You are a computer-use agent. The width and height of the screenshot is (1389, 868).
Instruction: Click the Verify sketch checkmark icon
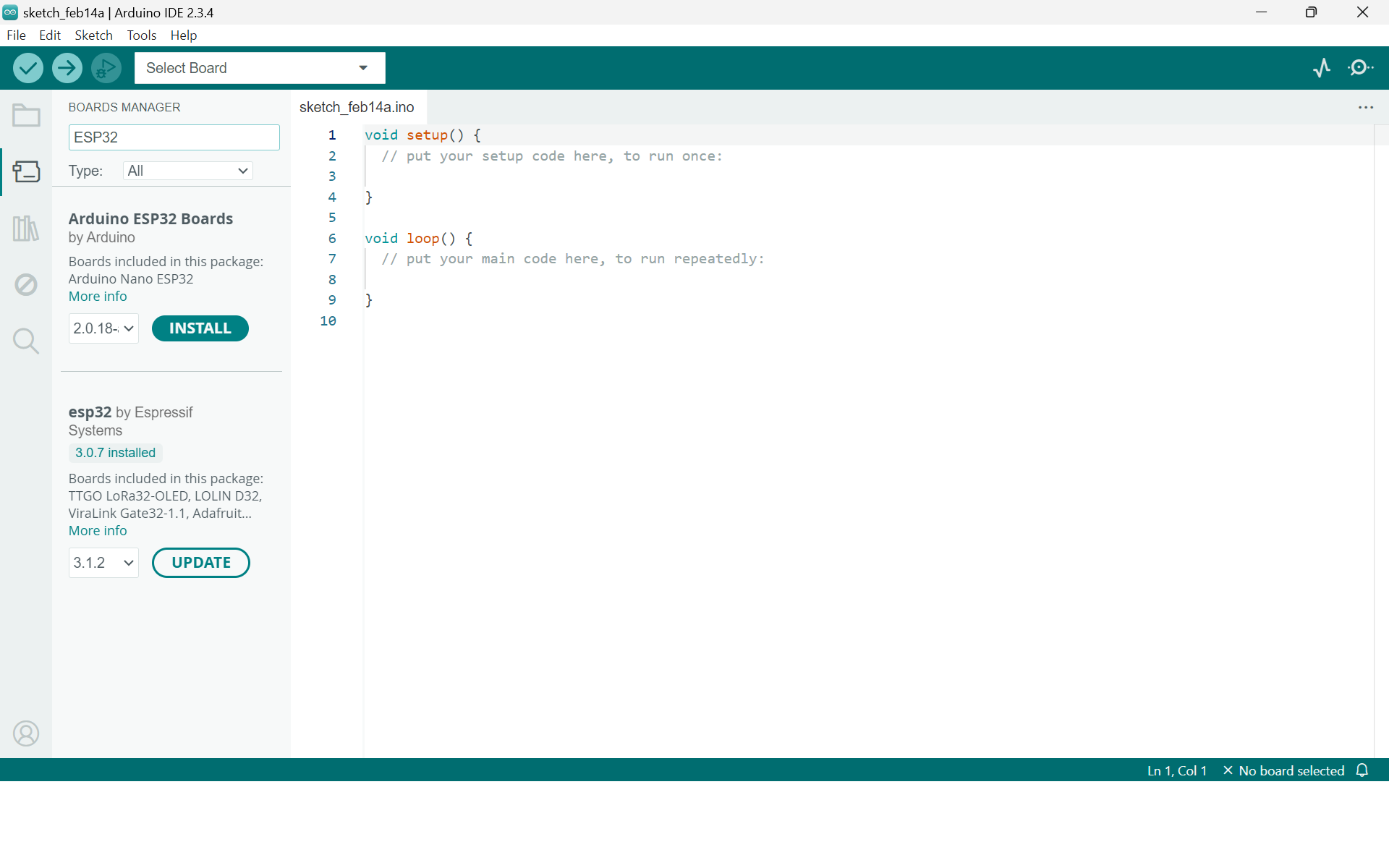click(27, 68)
